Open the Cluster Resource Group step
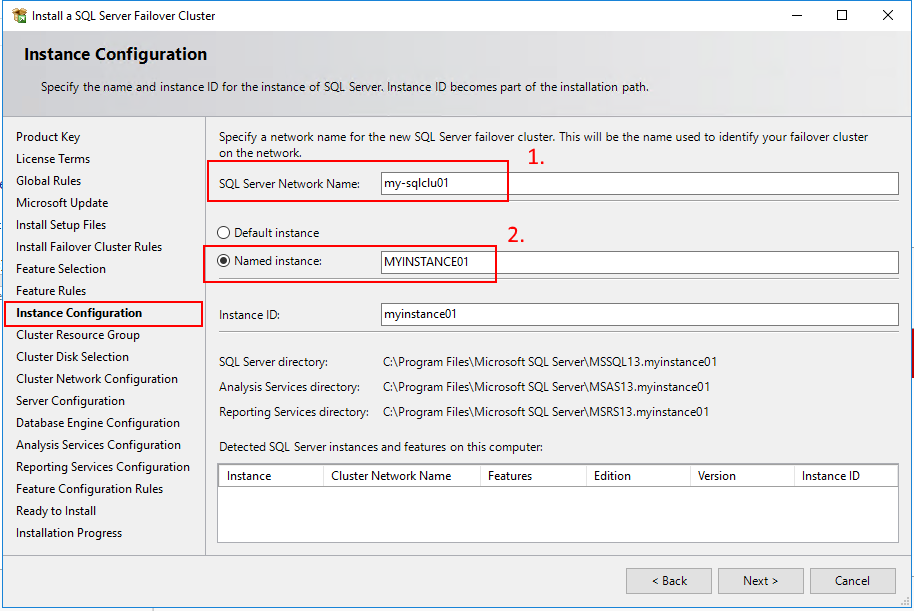Viewport: 914px width, 611px height. (x=78, y=335)
